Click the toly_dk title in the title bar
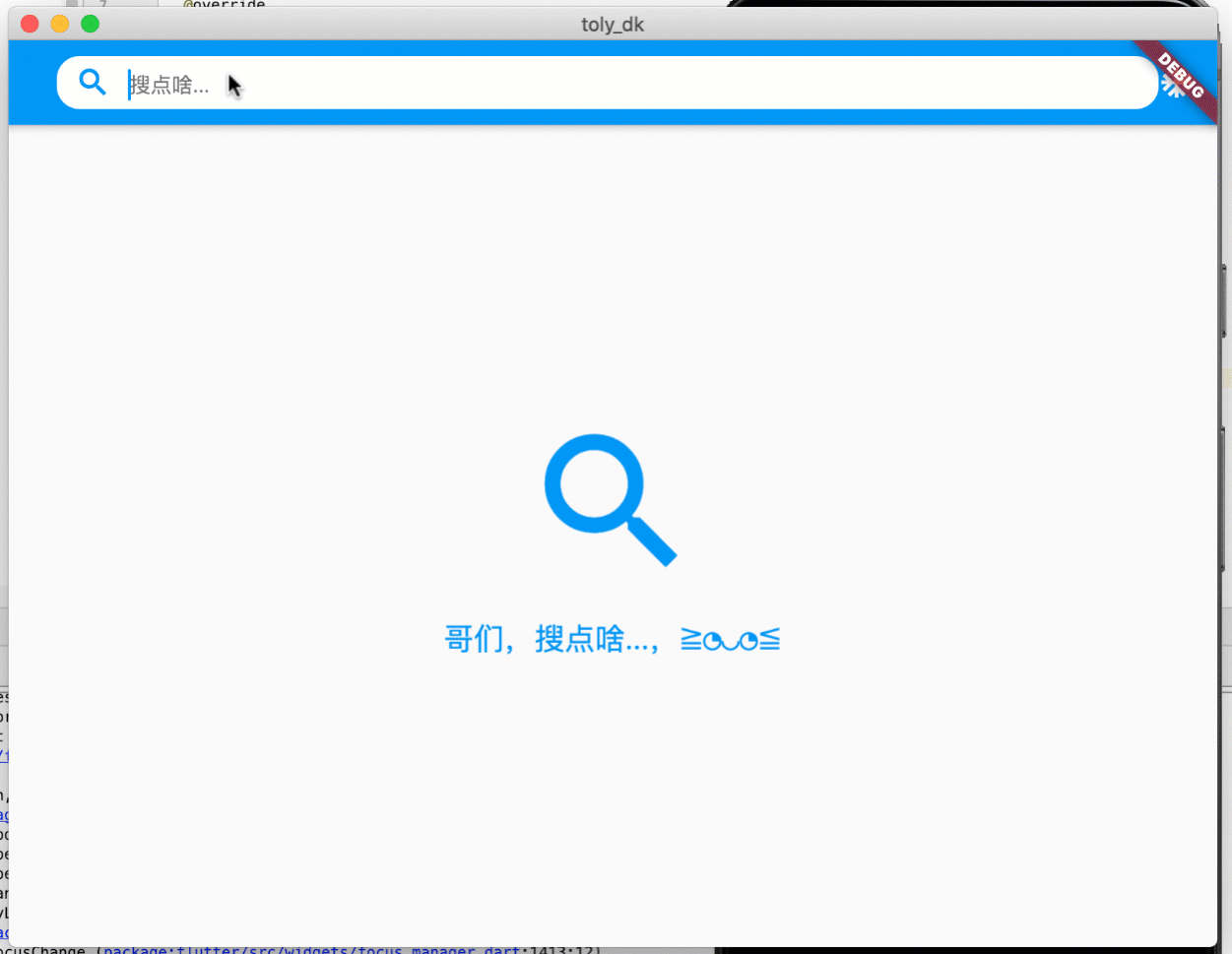This screenshot has height=954, width=1232. click(613, 24)
